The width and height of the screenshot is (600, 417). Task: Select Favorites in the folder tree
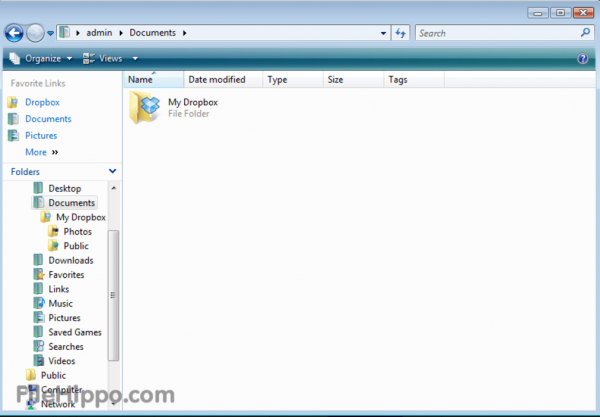66,275
